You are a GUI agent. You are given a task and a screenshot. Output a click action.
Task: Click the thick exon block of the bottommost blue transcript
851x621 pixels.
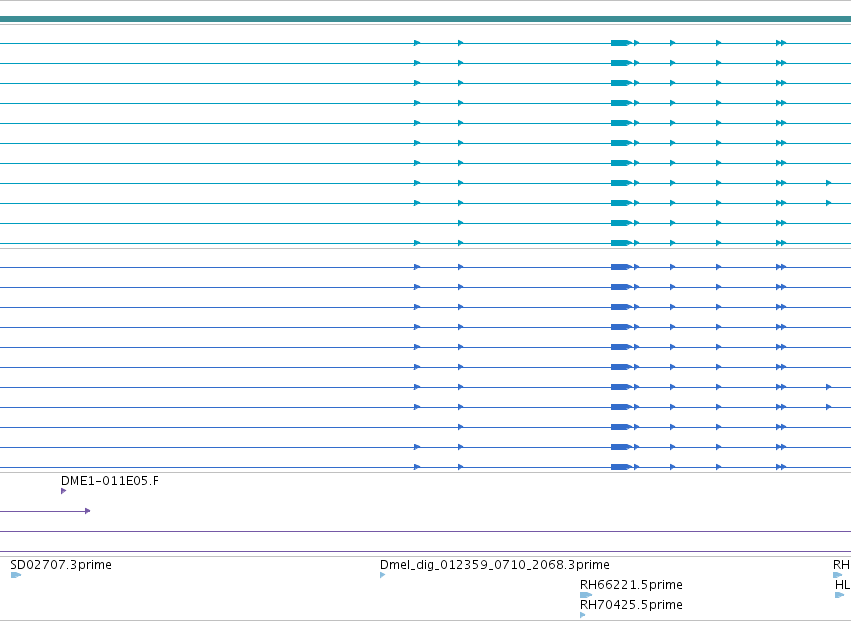click(x=620, y=467)
